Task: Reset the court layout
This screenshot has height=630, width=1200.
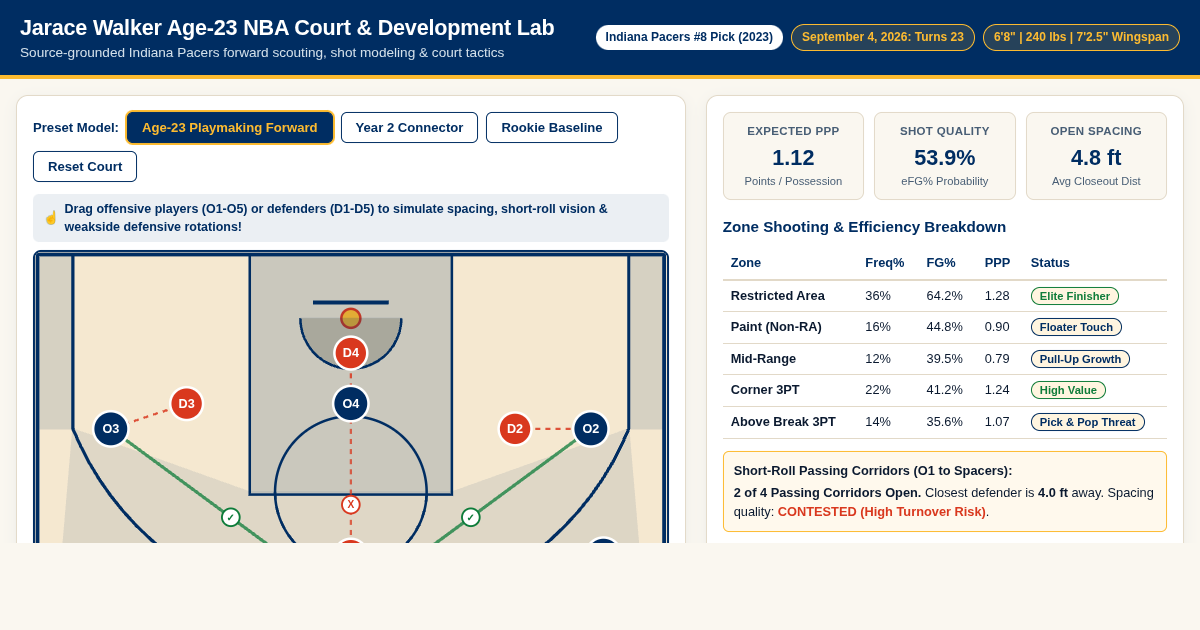Action: point(85,166)
